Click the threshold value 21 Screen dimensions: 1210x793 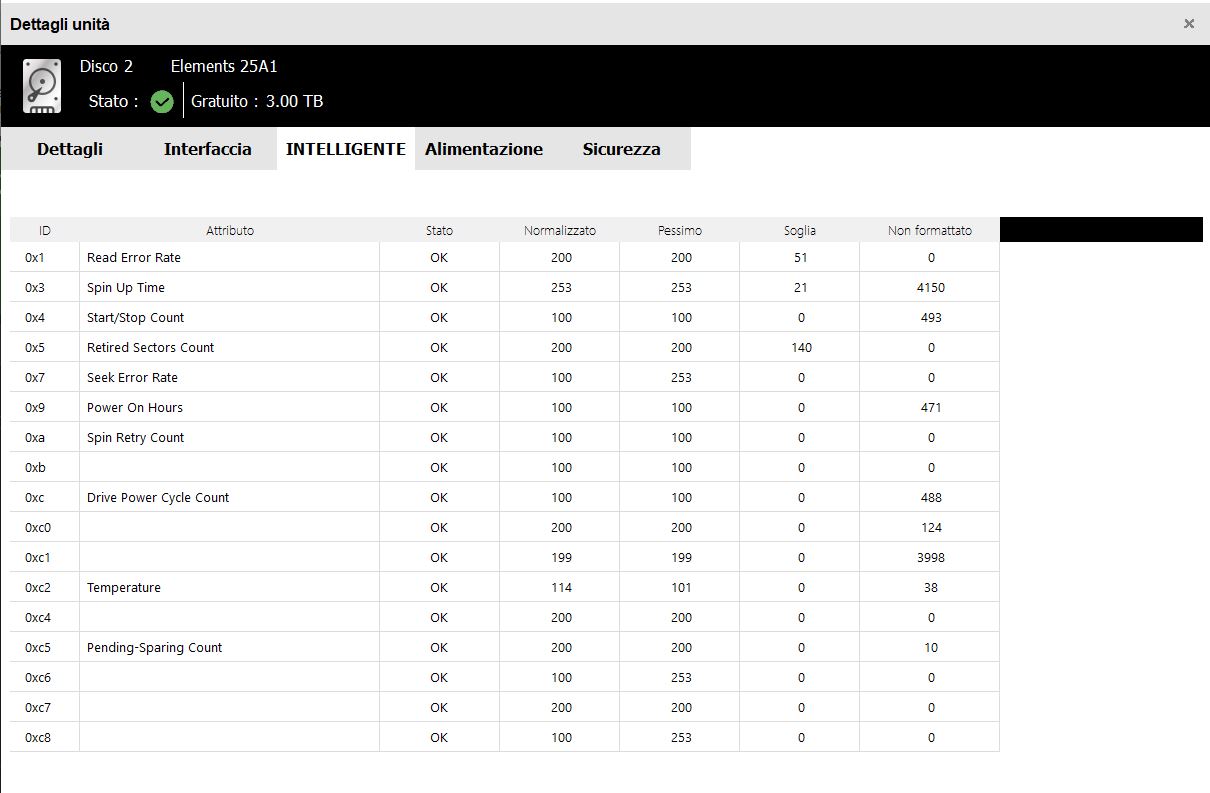click(801, 287)
